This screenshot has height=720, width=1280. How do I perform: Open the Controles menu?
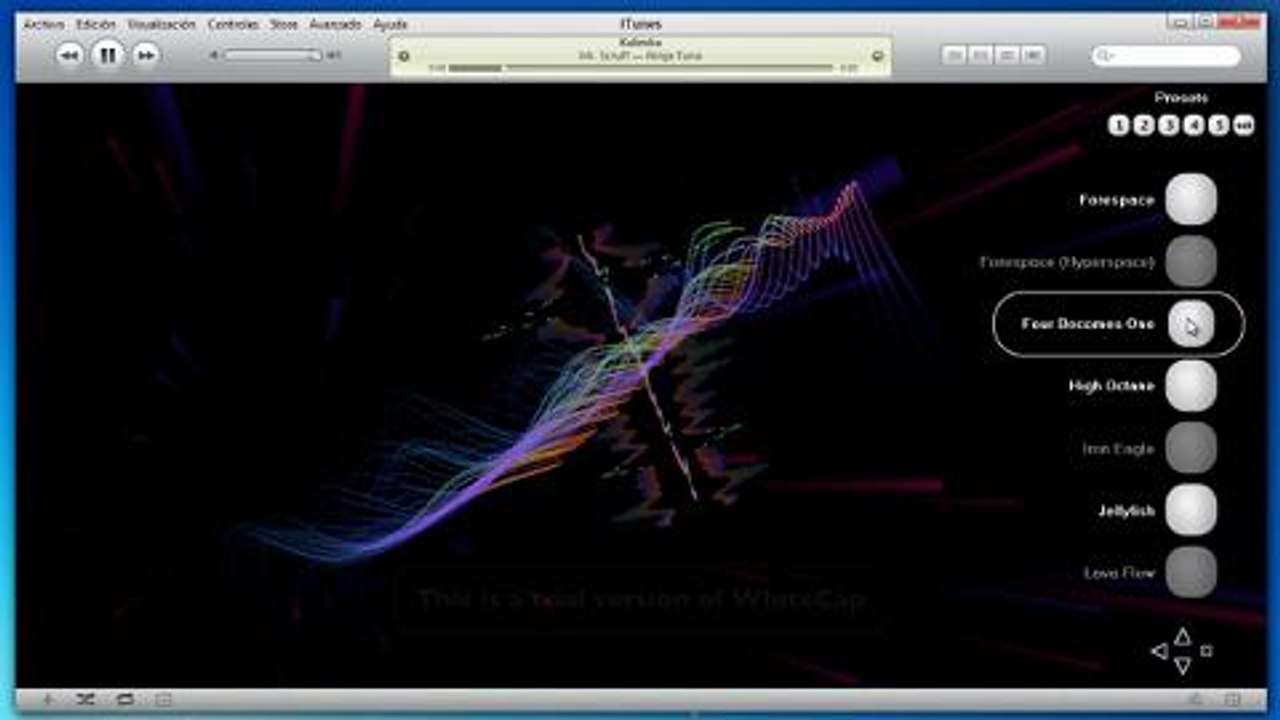(x=233, y=24)
